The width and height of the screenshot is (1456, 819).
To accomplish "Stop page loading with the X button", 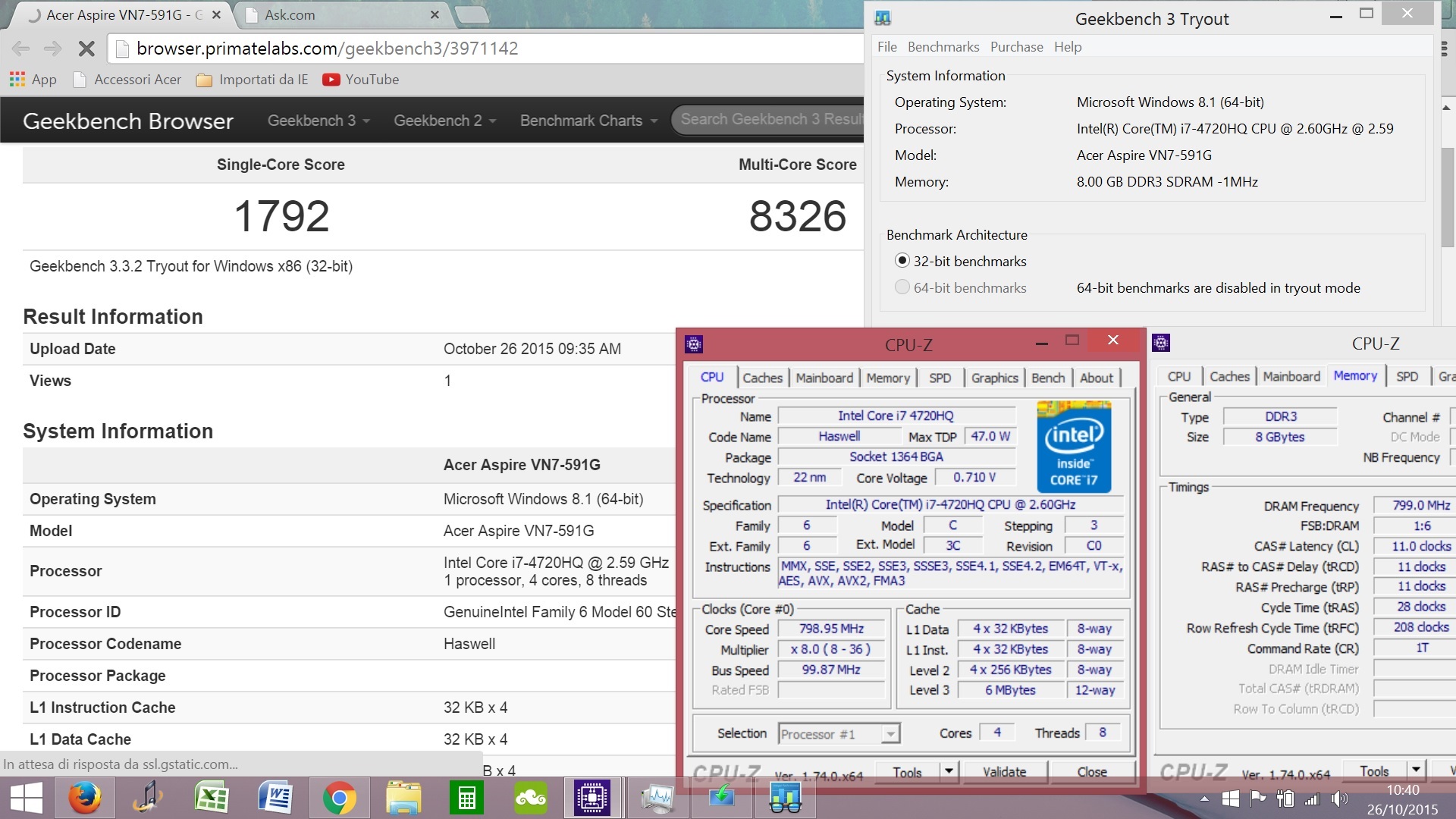I will [x=86, y=49].
